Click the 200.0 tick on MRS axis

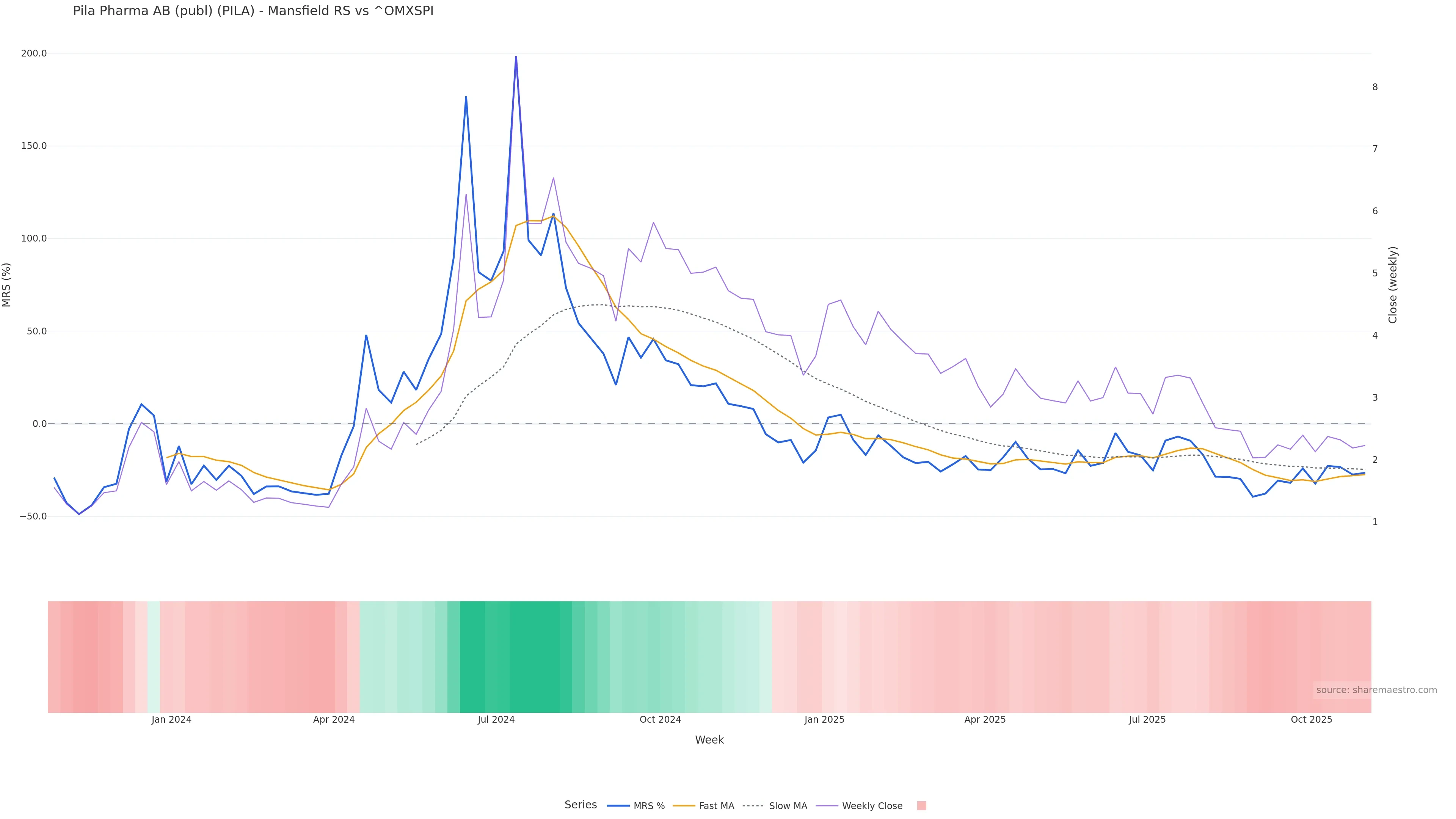(x=34, y=53)
